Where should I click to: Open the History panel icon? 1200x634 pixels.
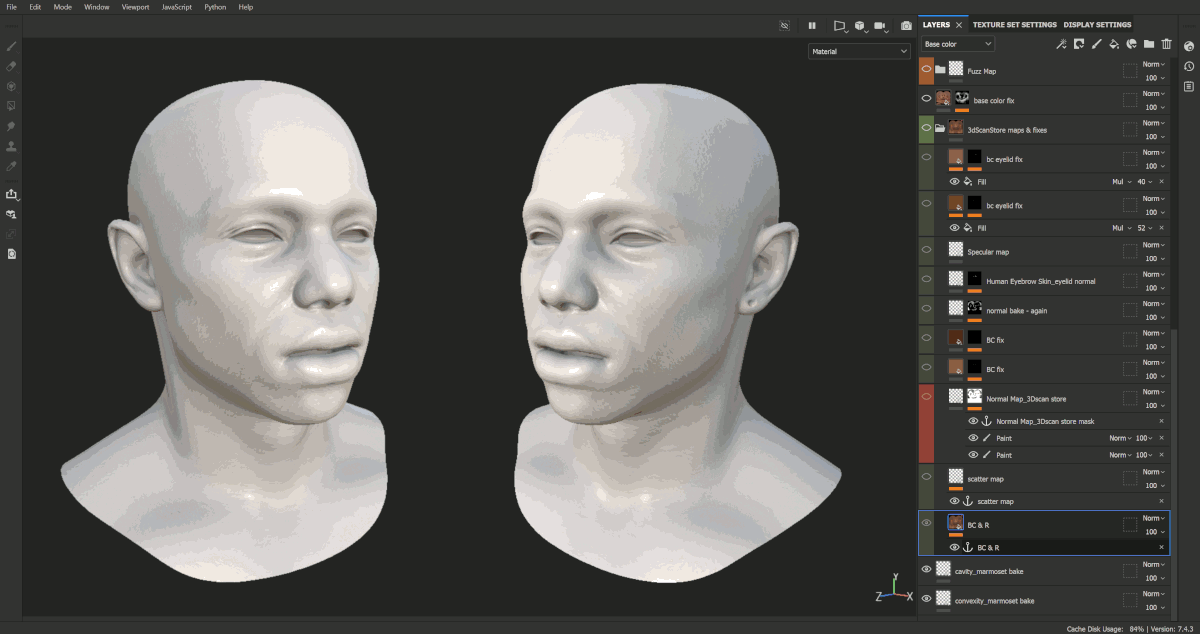tap(1189, 66)
